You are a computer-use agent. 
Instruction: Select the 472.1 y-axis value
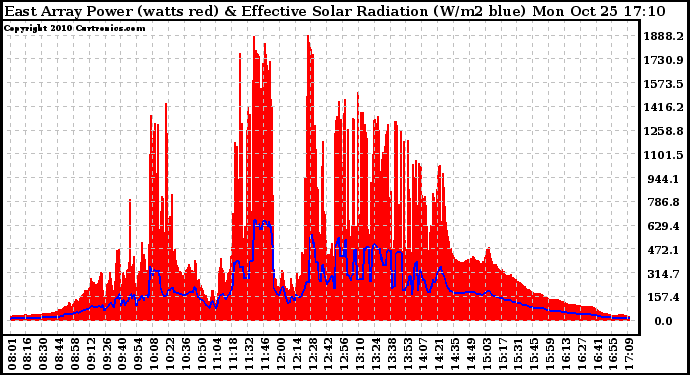click(665, 250)
